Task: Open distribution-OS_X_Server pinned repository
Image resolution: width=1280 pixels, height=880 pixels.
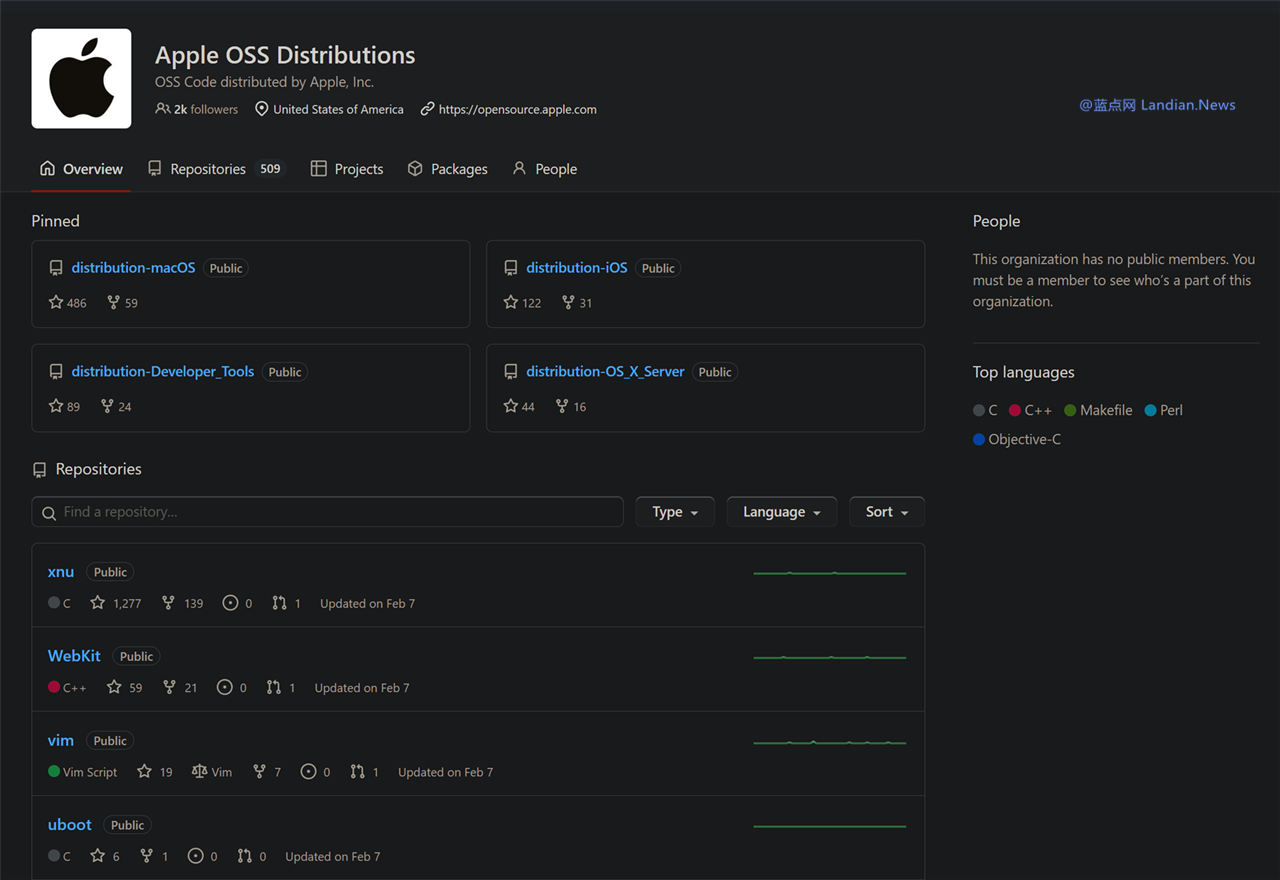Action: [605, 371]
